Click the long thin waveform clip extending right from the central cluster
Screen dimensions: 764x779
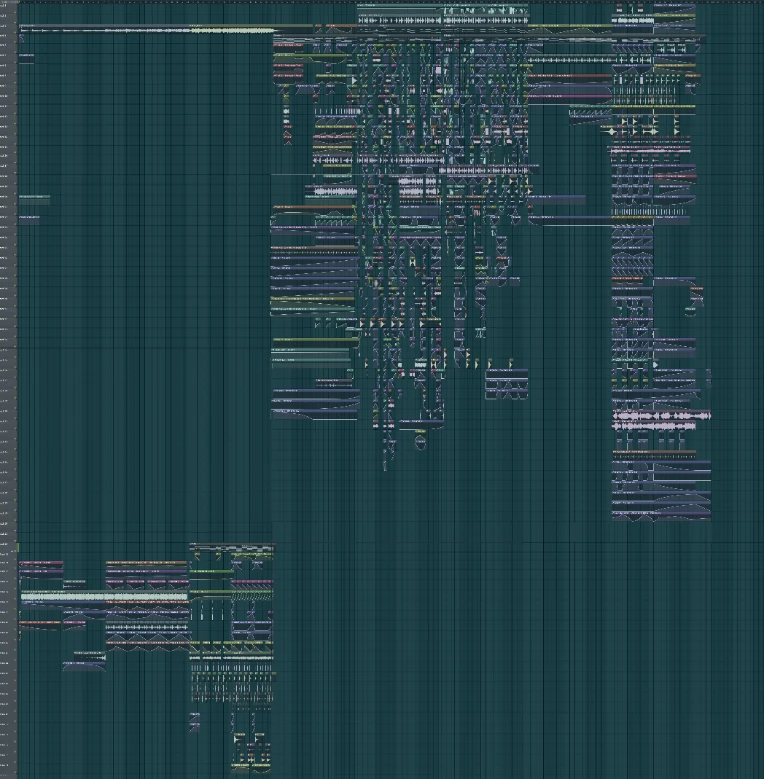pyautogui.click(x=570, y=61)
